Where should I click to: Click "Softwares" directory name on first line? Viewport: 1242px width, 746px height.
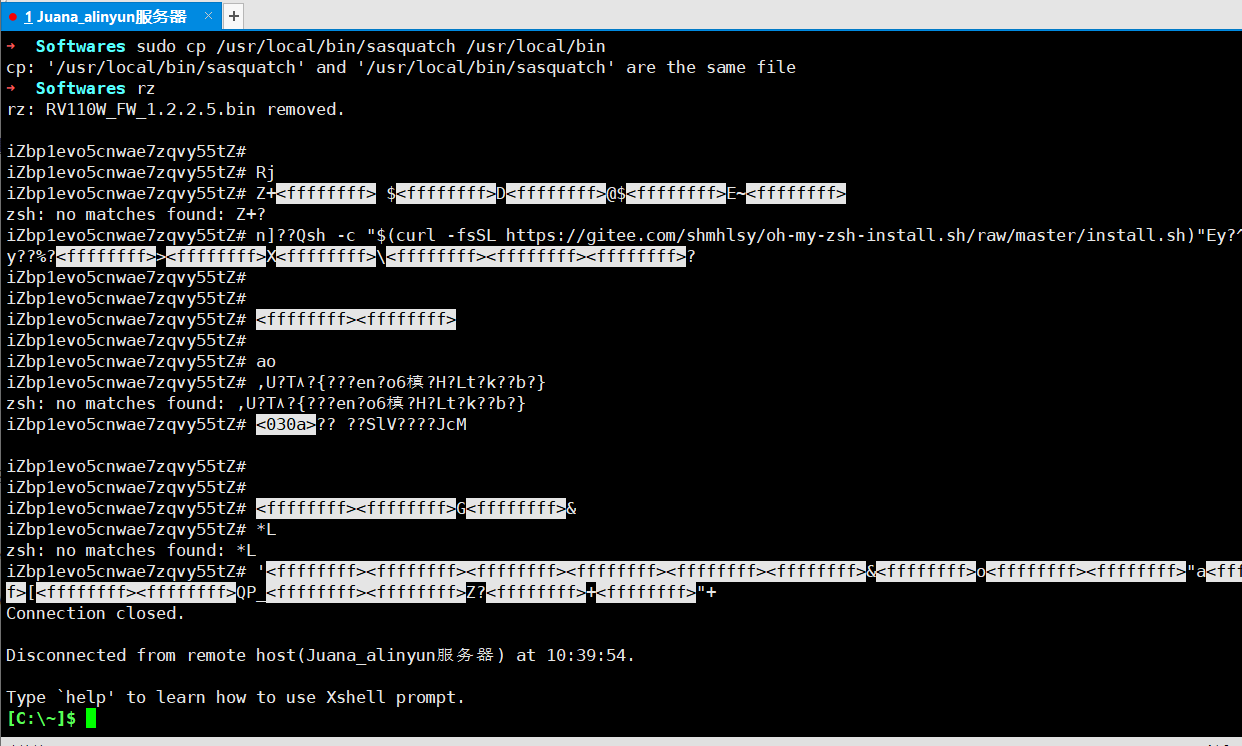click(x=80, y=46)
